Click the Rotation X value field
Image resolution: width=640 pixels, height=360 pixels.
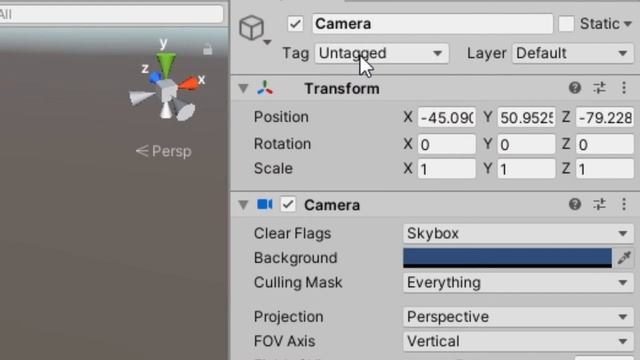pos(447,144)
